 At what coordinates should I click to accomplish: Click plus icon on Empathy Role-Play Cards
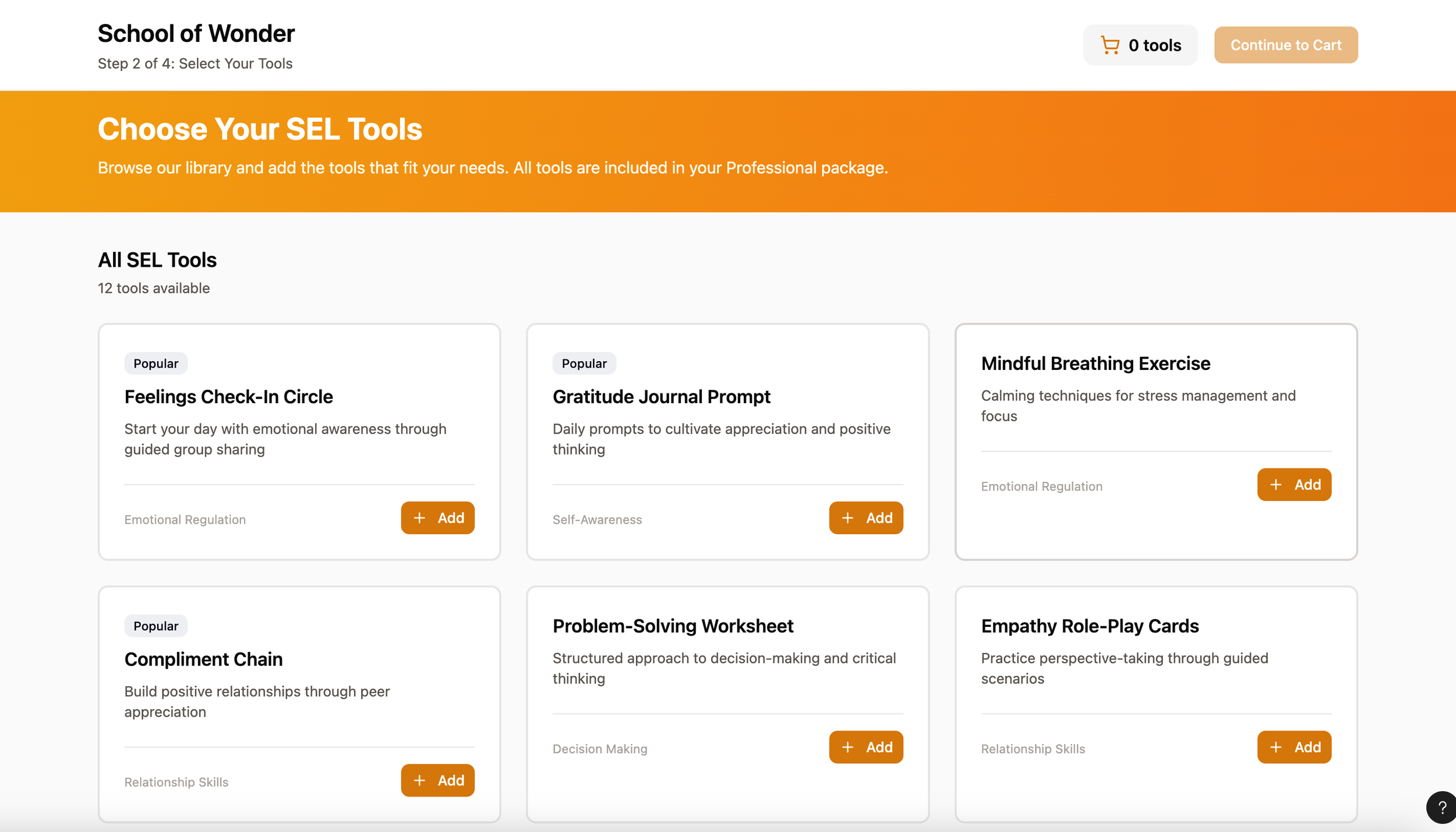[1275, 748]
